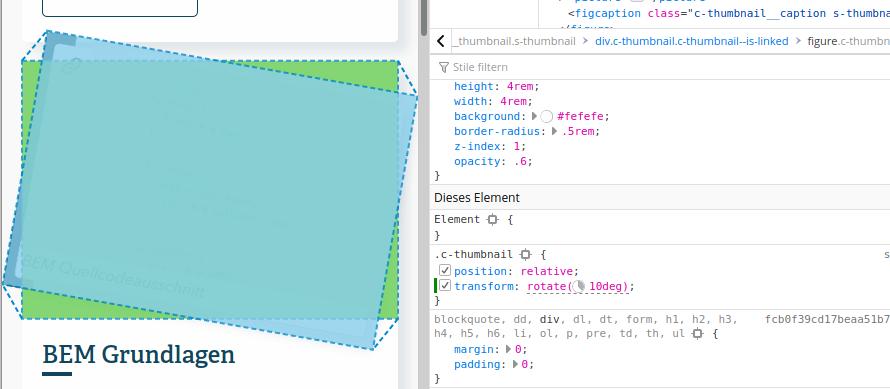The image size is (890, 389).
Task: Click the filter funnel icon
Action: (444, 67)
